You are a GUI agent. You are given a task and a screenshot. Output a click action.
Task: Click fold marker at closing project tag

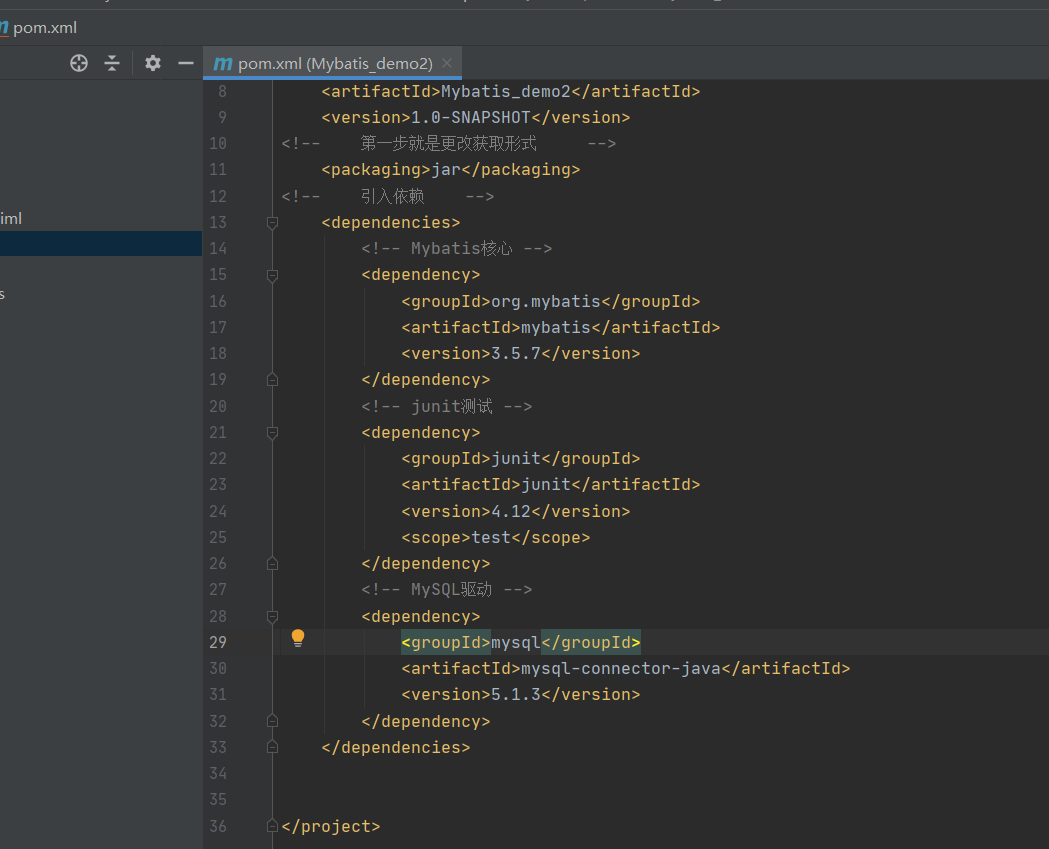click(272, 826)
